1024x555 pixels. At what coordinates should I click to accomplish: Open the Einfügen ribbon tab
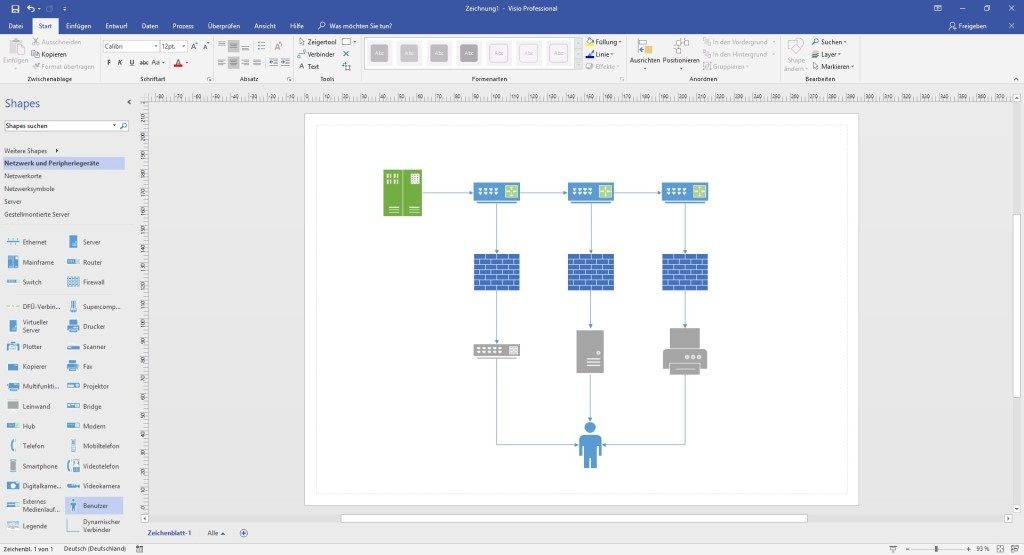point(78,26)
